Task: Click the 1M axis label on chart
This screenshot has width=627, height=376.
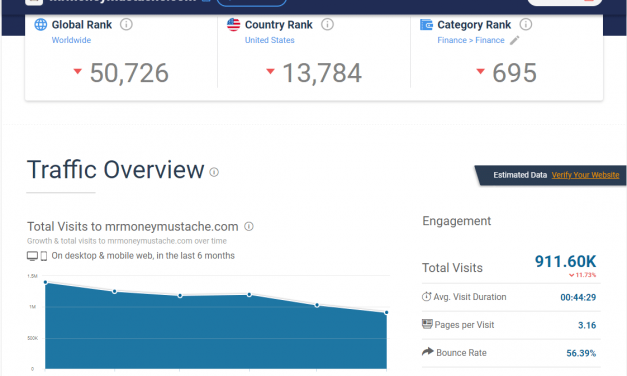Action: click(32, 307)
